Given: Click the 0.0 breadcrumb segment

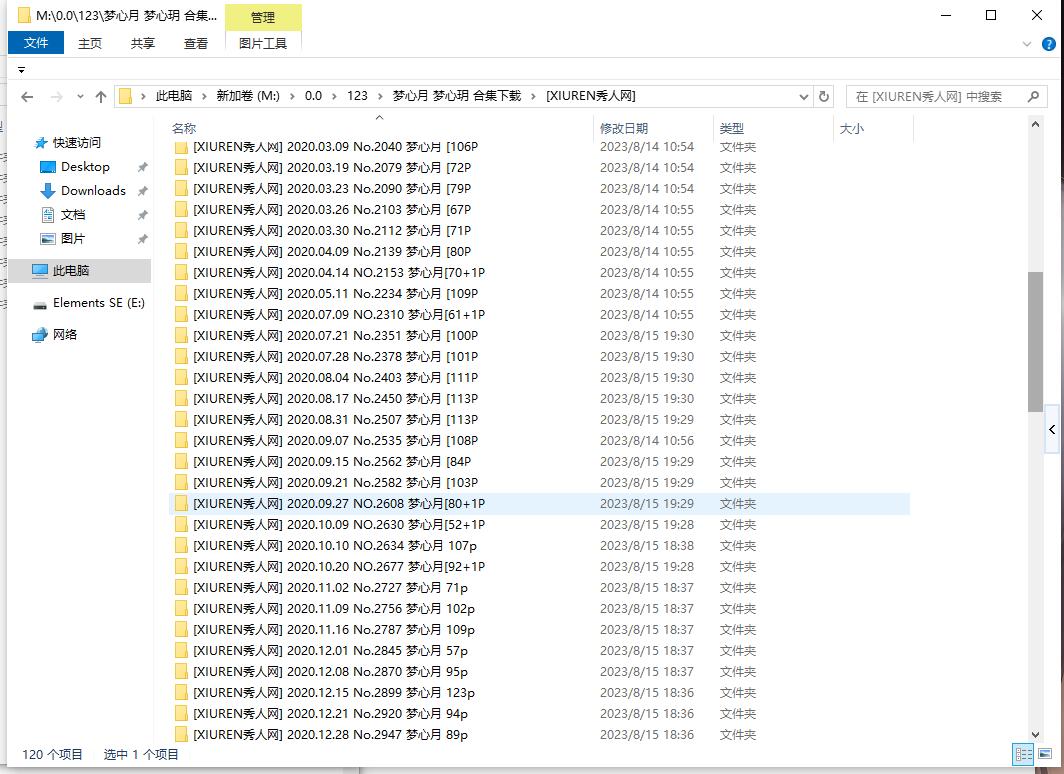Looking at the screenshot, I should coord(313,96).
